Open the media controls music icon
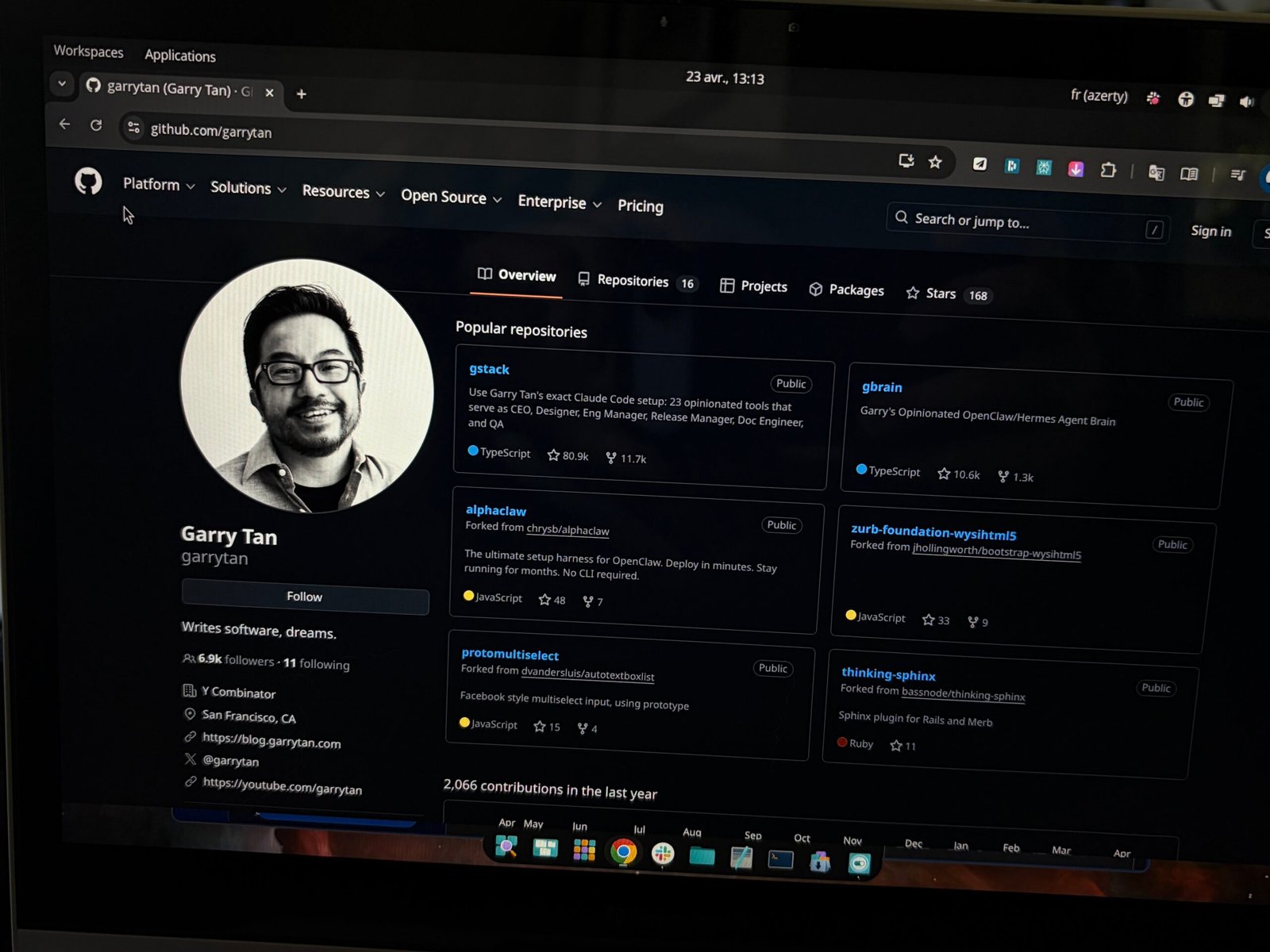Viewport: 1270px width, 952px height. pos(1237,175)
